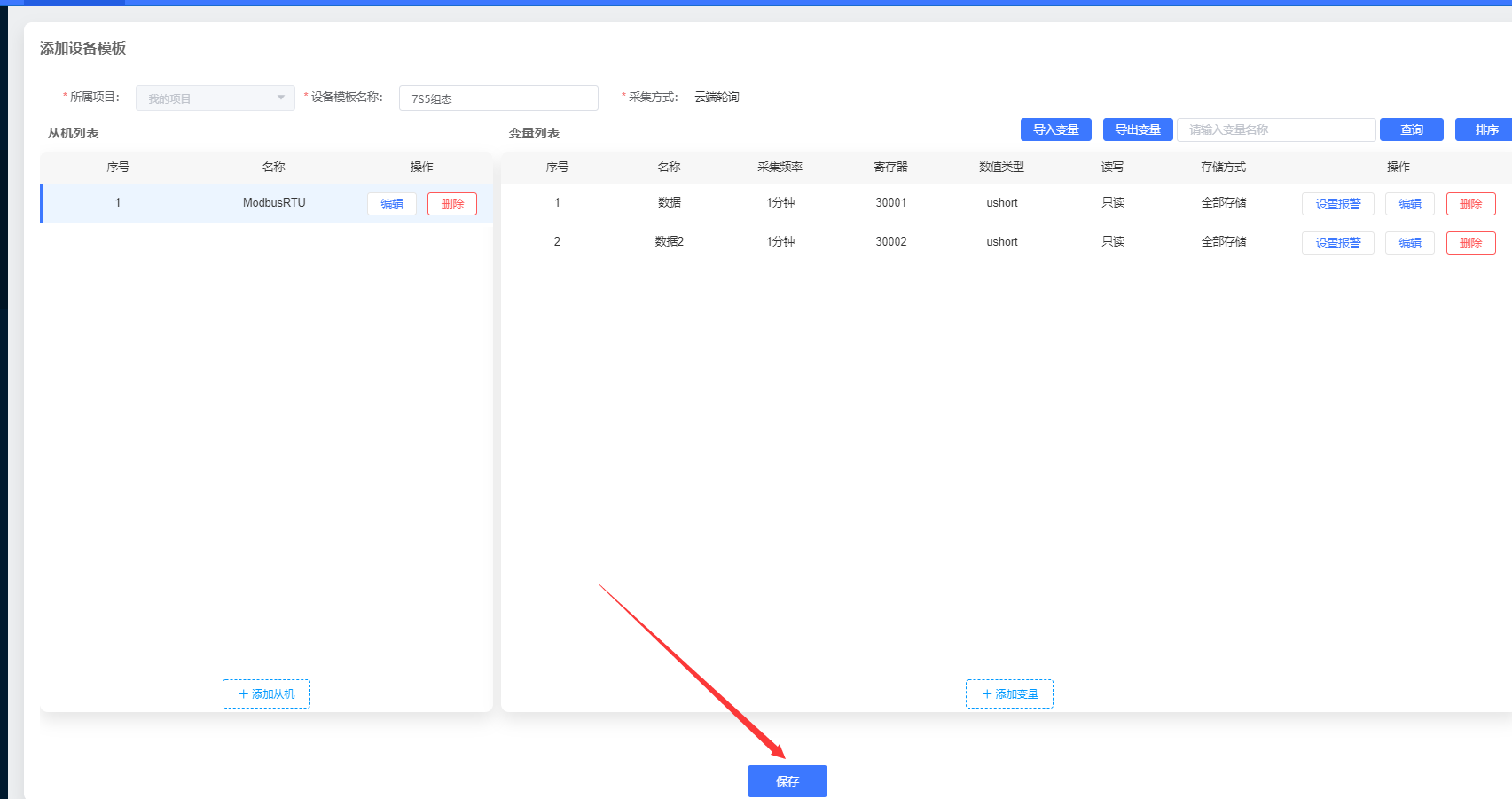The width and height of the screenshot is (1512, 799).
Task: Set alarm for variable 数据
Action: click(1337, 204)
